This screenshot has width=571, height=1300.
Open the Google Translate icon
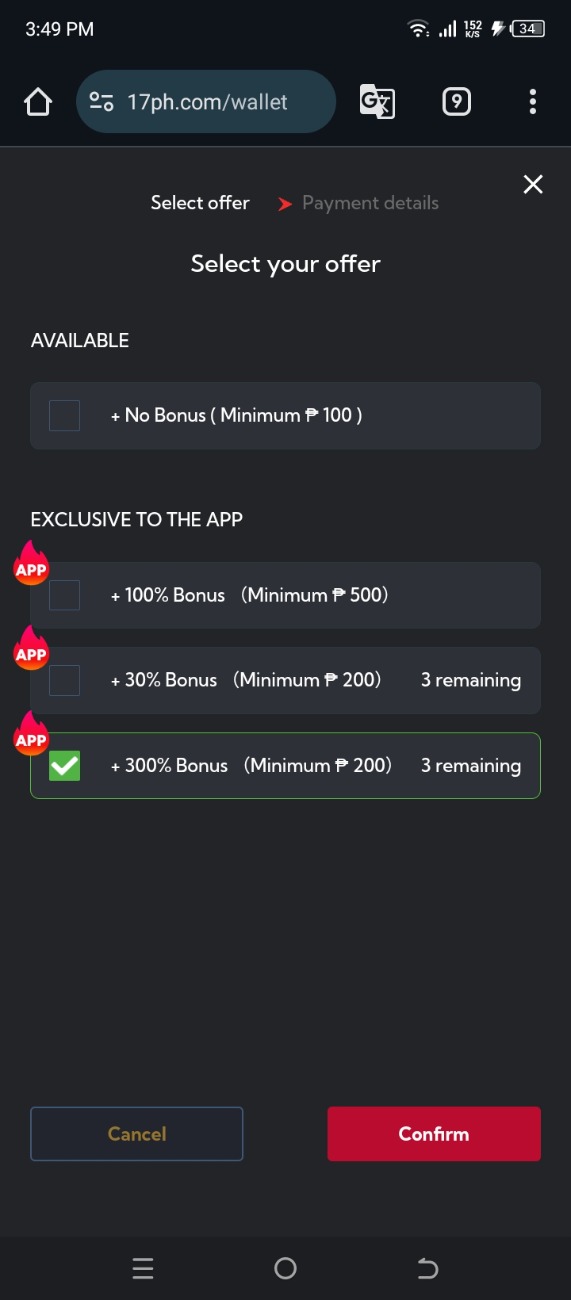coord(377,102)
